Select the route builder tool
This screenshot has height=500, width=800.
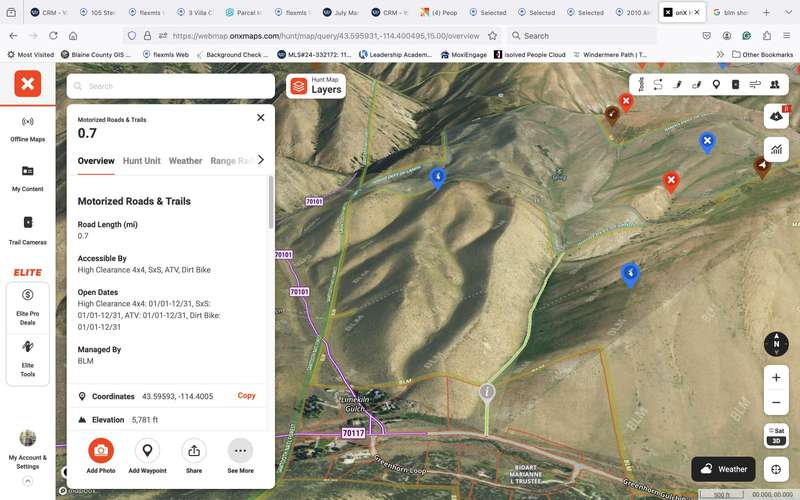pyautogui.click(x=658, y=85)
